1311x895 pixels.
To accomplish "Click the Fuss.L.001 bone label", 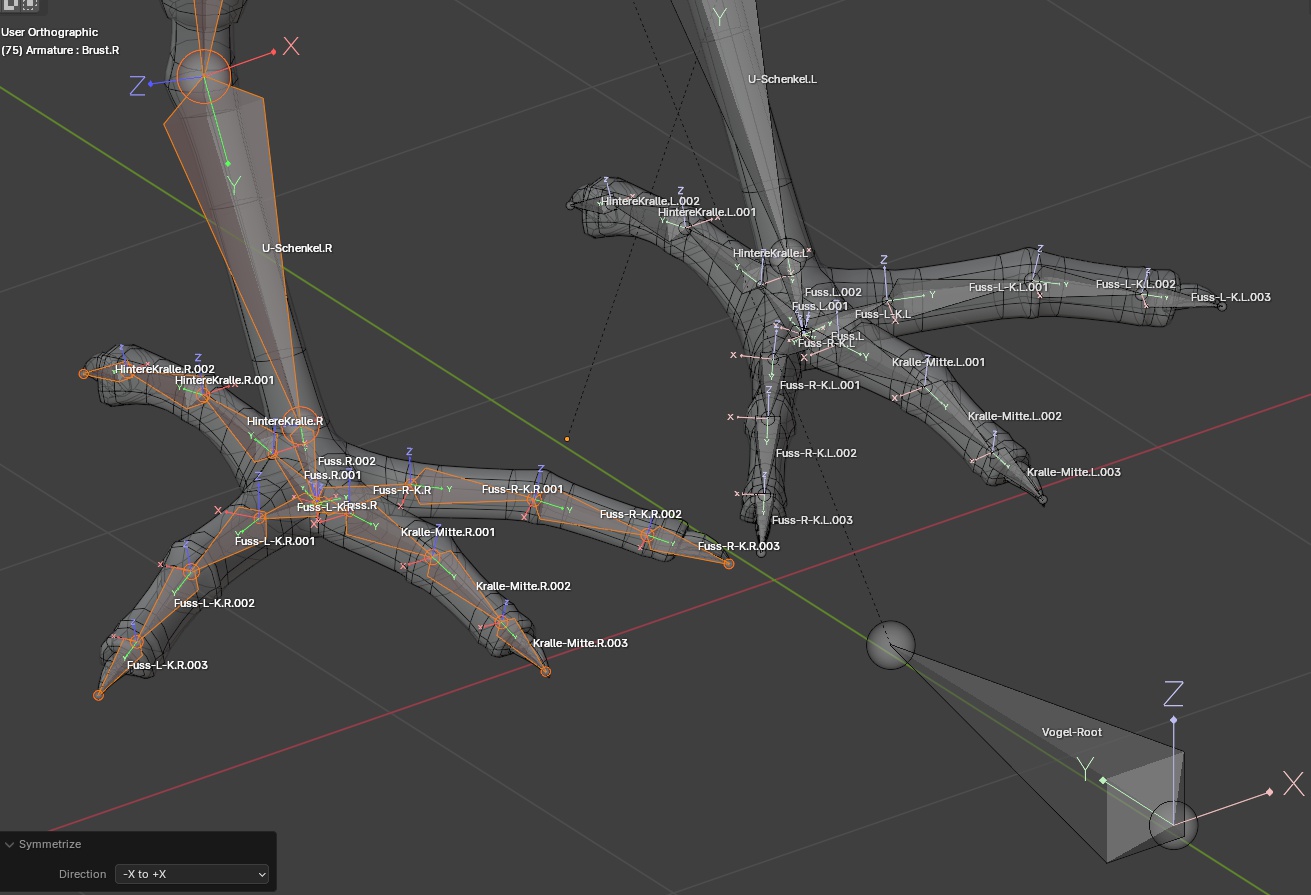I will [820, 306].
